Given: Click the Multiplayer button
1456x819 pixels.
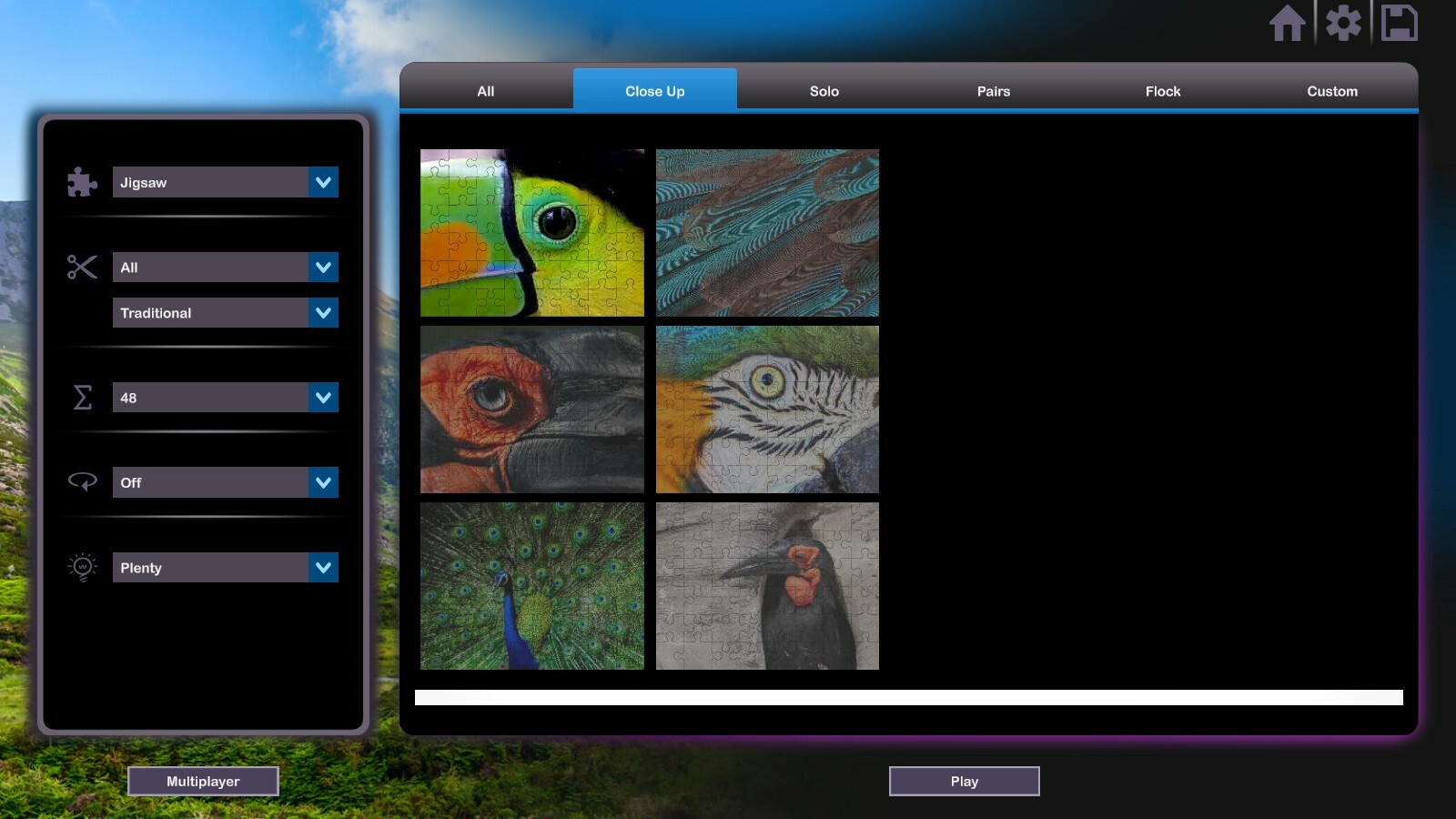Looking at the screenshot, I should pyautogui.click(x=203, y=780).
